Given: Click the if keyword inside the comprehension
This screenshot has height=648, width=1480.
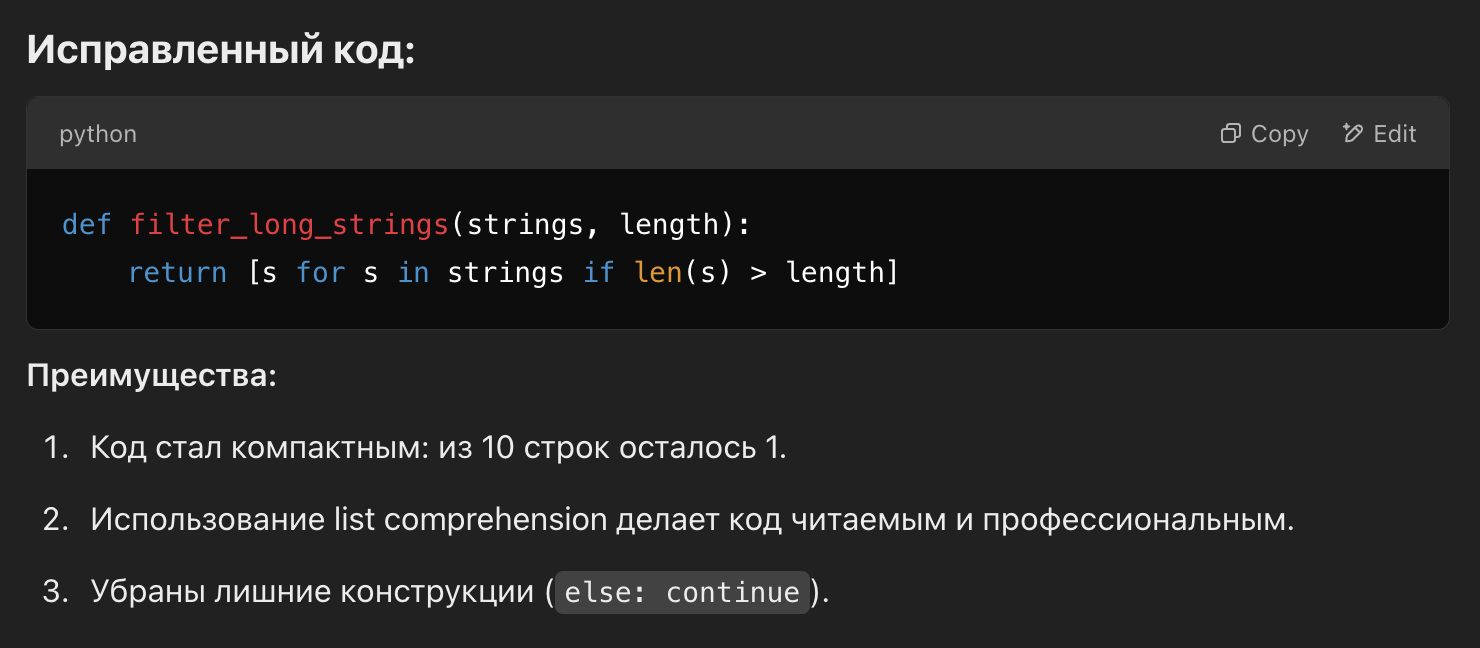Looking at the screenshot, I should [x=598, y=272].
